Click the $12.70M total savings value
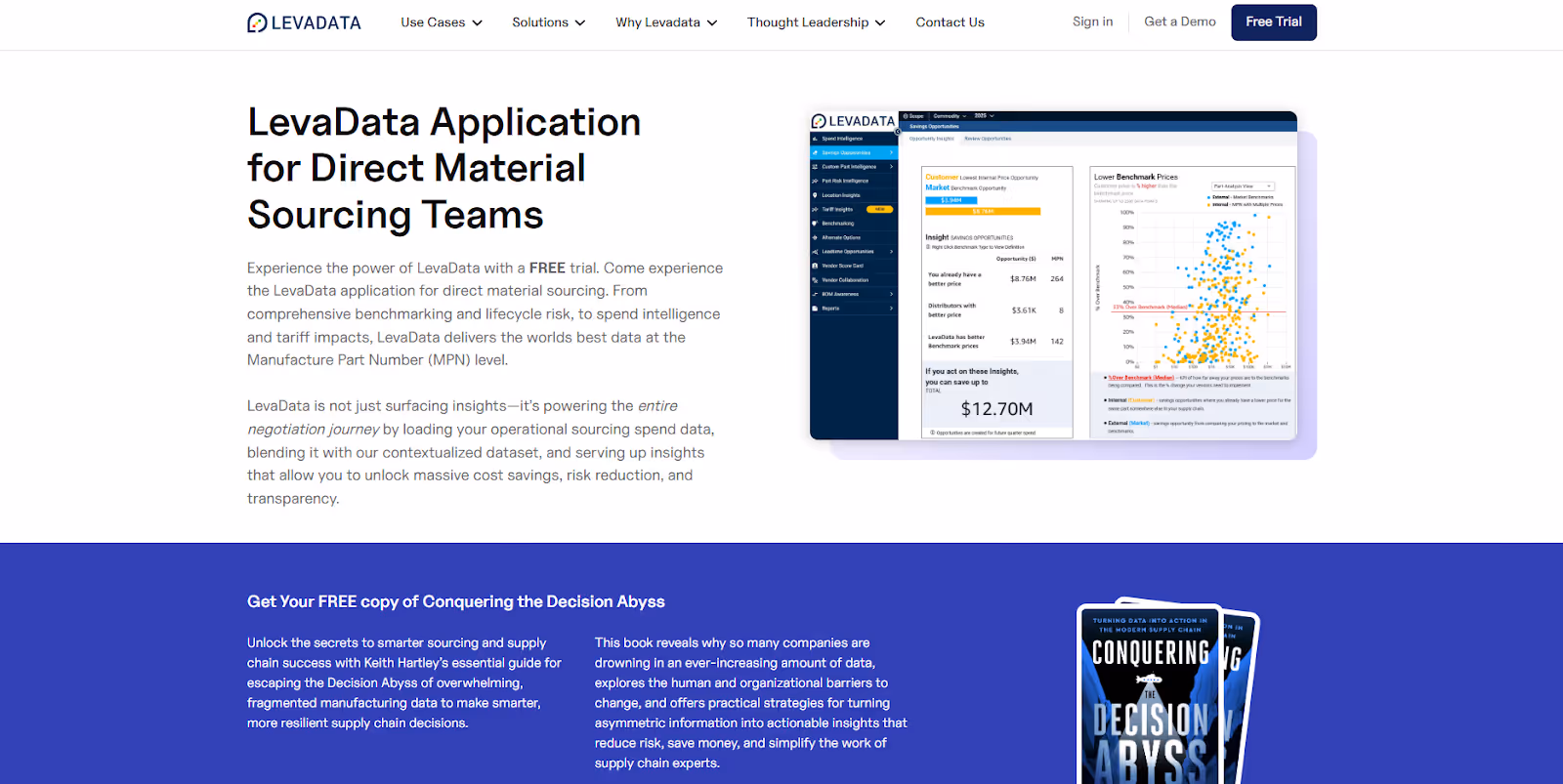 click(x=996, y=409)
